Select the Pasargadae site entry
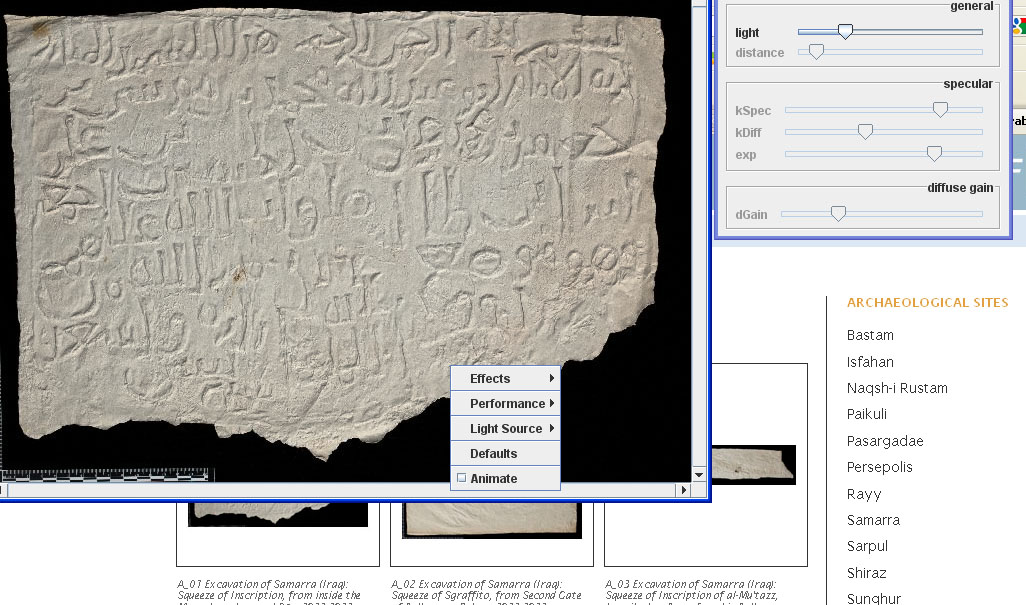Screen dimensions: 1026x605 tap(885, 441)
